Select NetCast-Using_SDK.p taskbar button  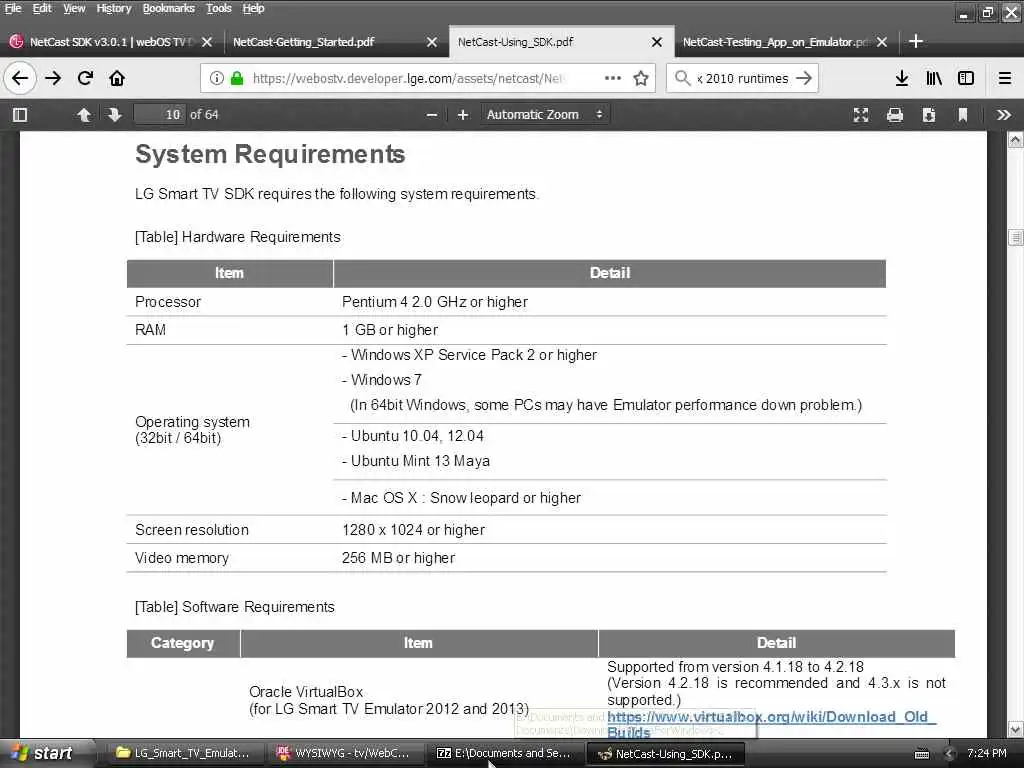(665, 753)
